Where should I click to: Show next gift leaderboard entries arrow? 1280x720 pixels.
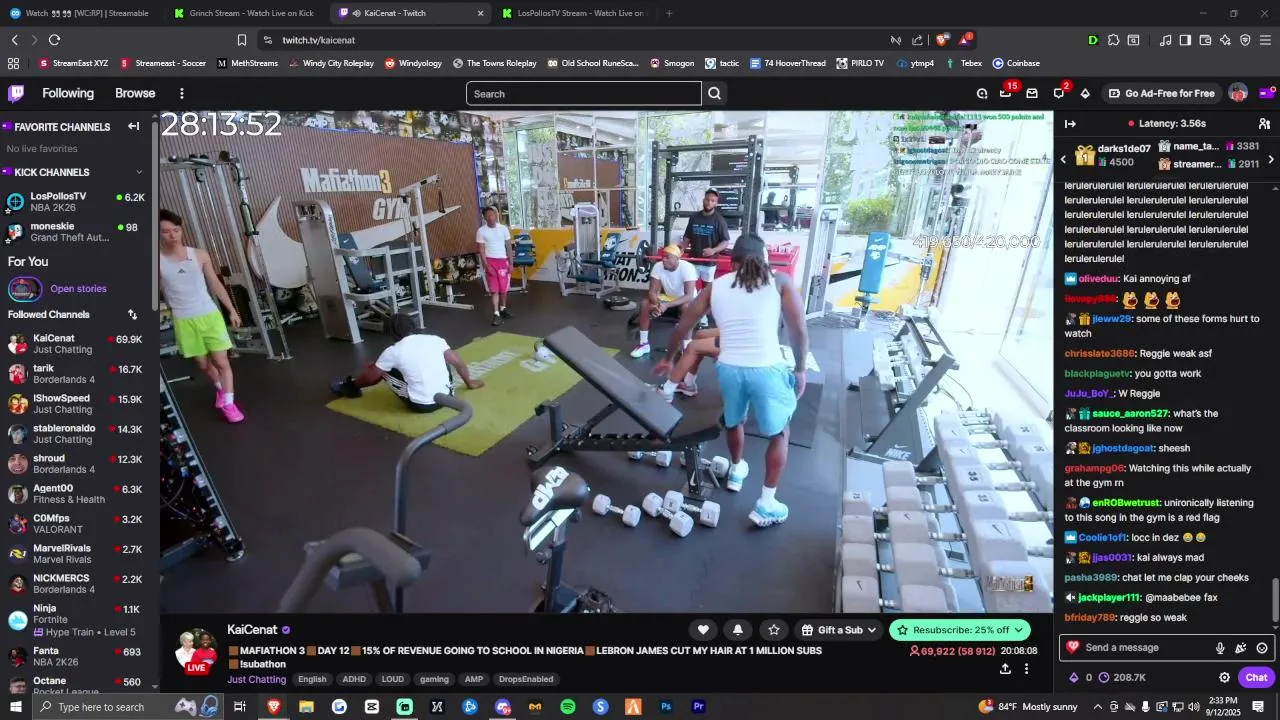point(1271,159)
